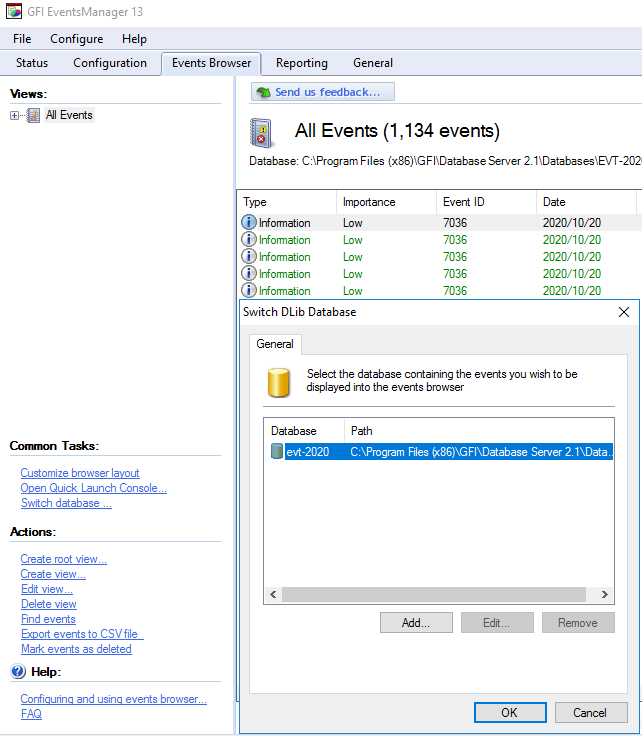
Task: Select All Events in Views tree
Action: [x=69, y=115]
